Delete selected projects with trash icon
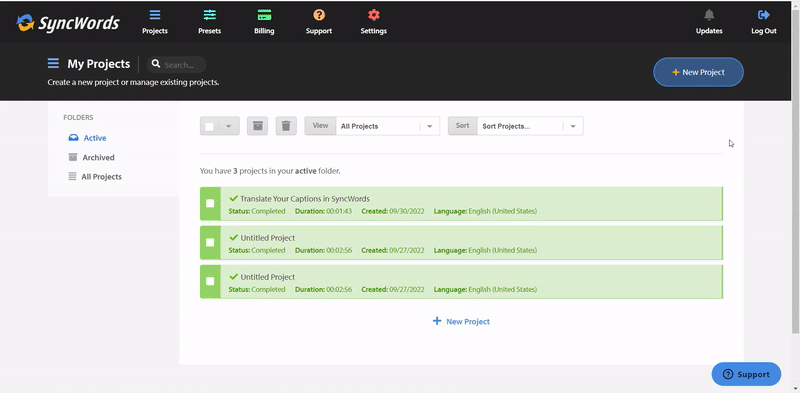 [x=286, y=126]
